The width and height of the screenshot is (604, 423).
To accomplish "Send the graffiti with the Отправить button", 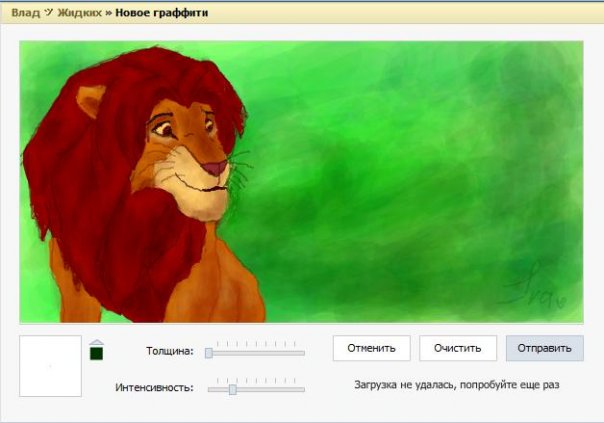I will 544,348.
